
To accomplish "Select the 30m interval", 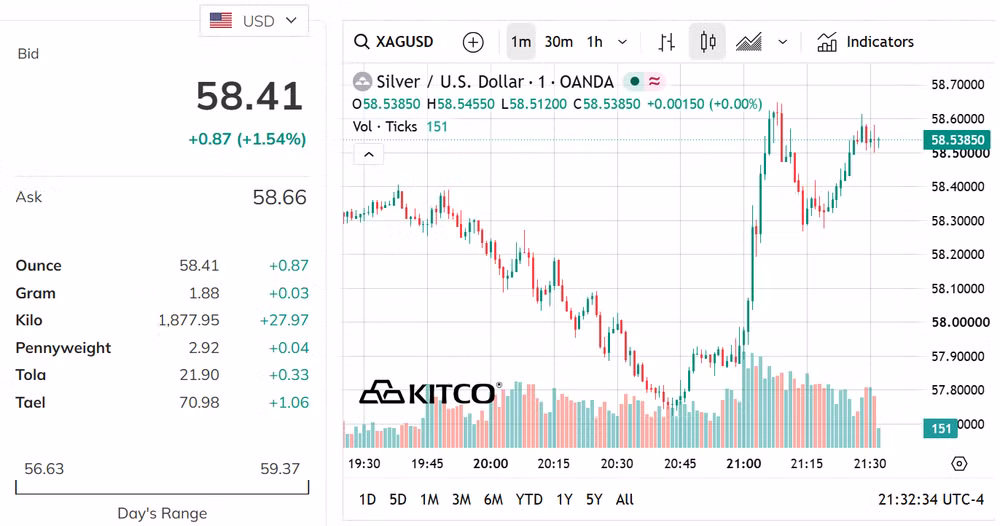I will (x=558, y=42).
